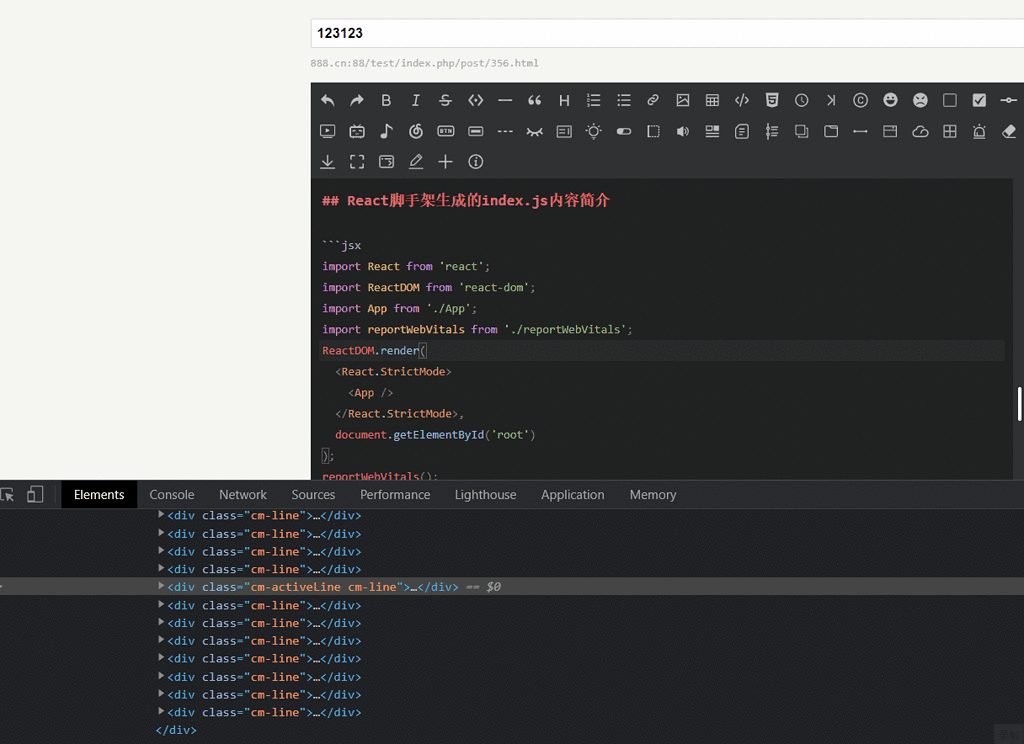Expand the highlighted cm-activeLine div node
Viewport: 1024px width, 744px height.
tap(160, 587)
